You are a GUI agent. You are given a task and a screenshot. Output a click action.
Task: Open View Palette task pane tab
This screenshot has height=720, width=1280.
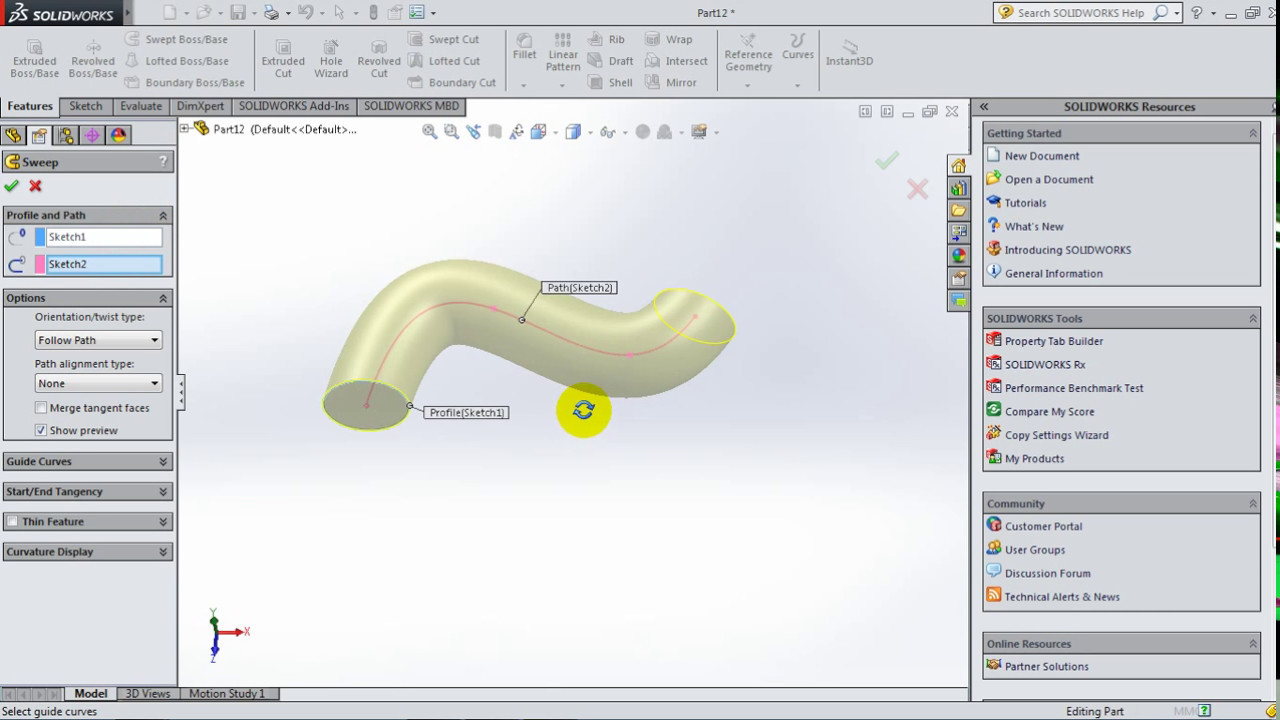click(959, 233)
